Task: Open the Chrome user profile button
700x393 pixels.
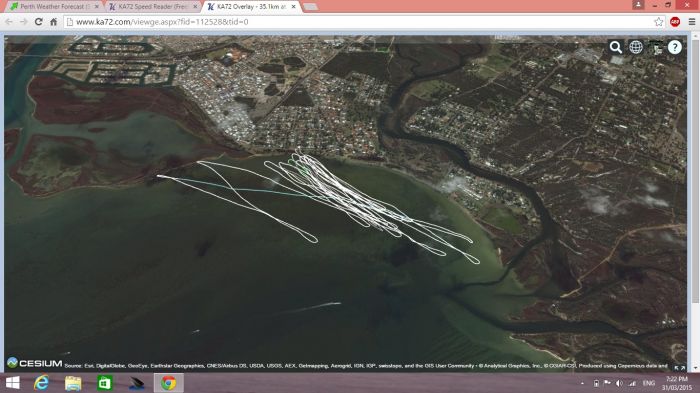Action: pyautogui.click(x=638, y=5)
